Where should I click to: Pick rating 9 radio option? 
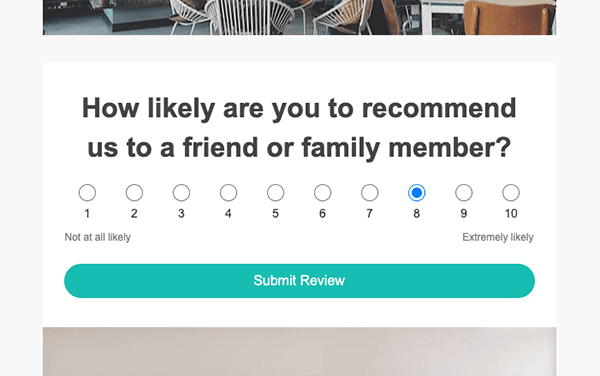[x=464, y=193]
